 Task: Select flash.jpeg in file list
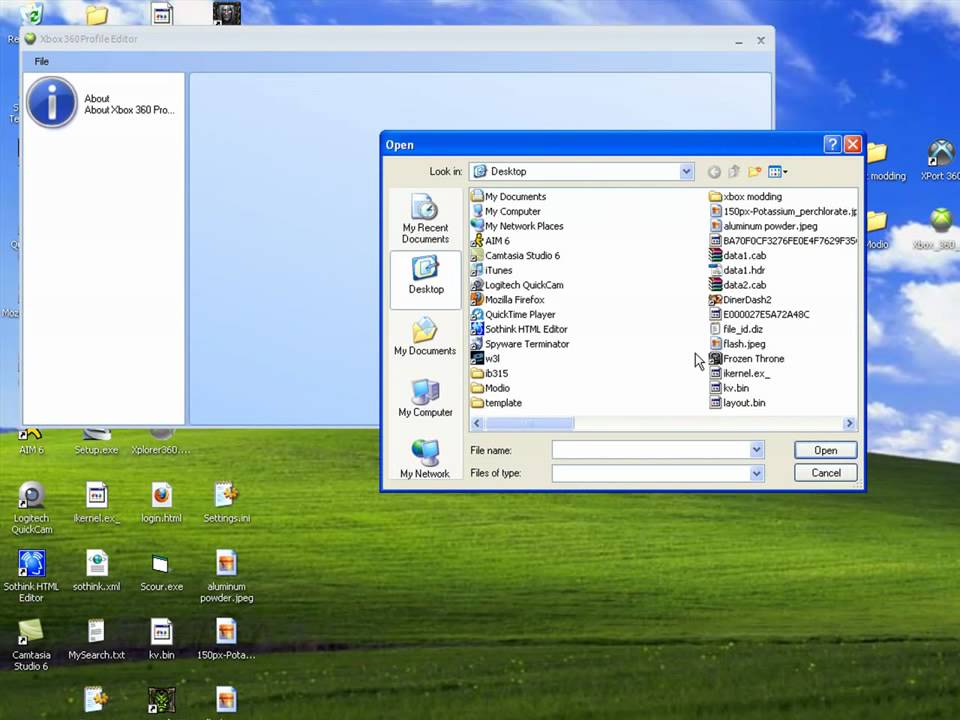pos(737,343)
